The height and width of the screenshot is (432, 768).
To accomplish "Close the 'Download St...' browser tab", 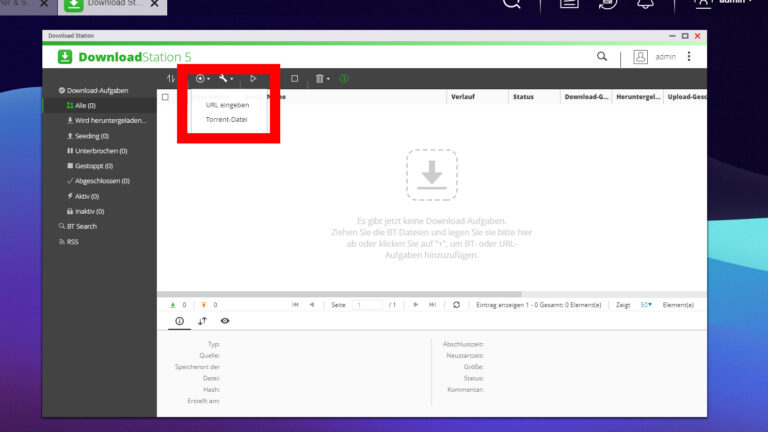I will click(155, 3).
